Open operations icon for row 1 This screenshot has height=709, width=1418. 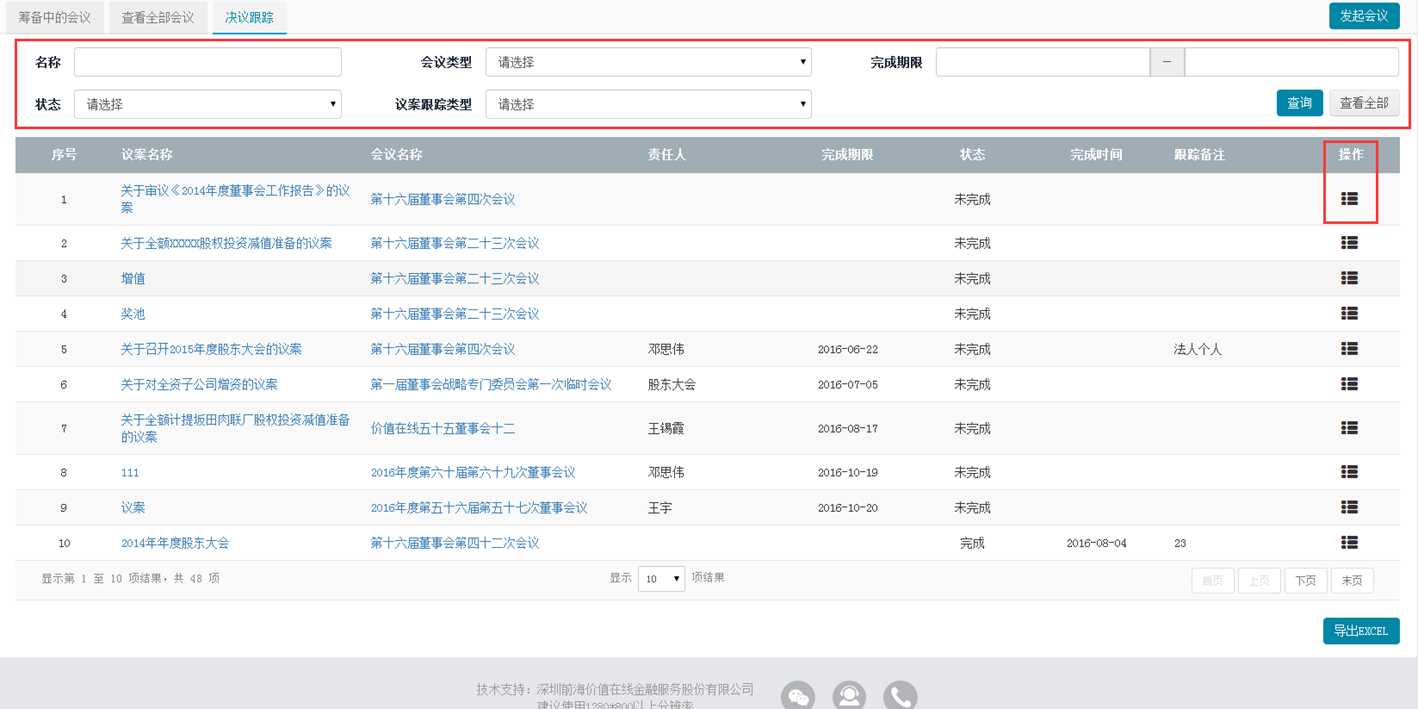click(x=1349, y=199)
